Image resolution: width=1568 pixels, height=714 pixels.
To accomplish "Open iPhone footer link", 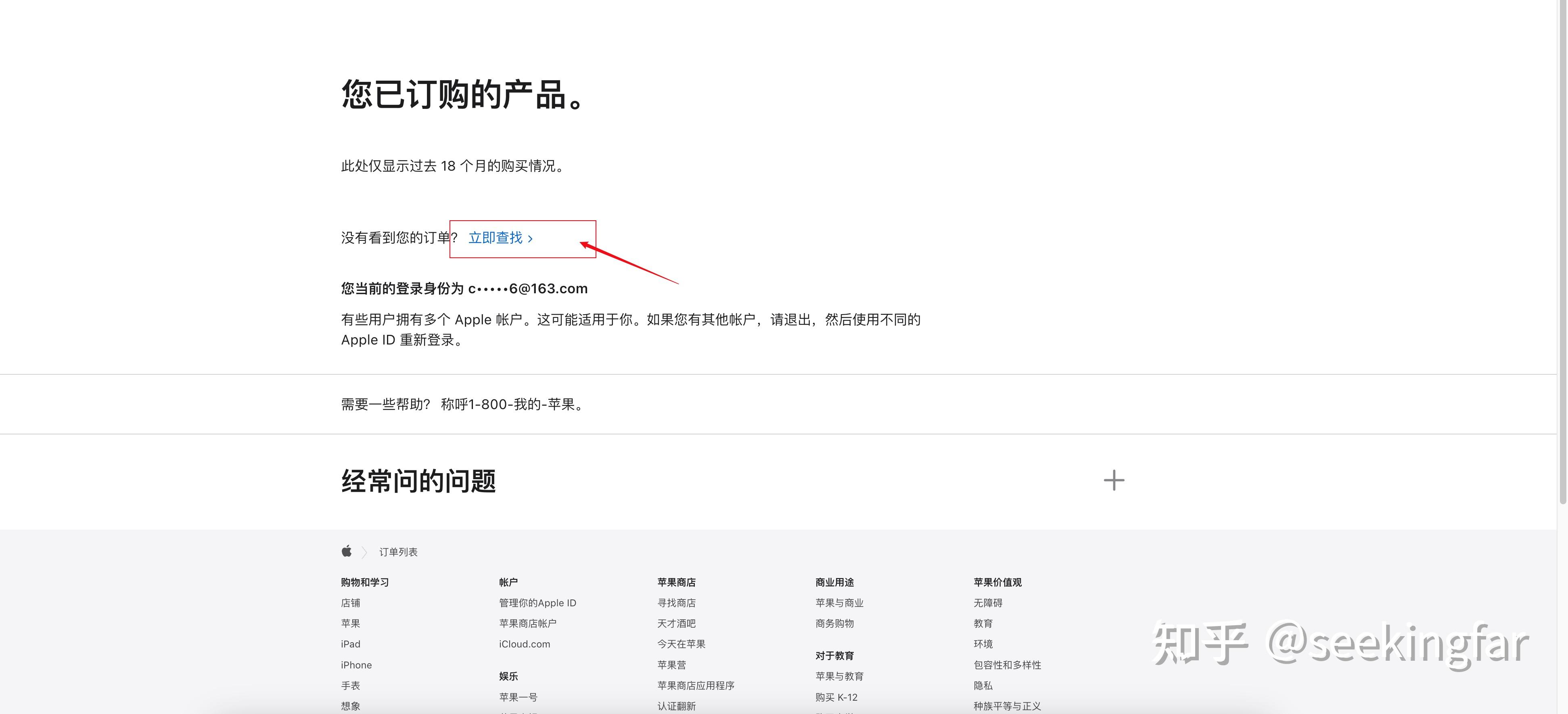I will click(356, 665).
